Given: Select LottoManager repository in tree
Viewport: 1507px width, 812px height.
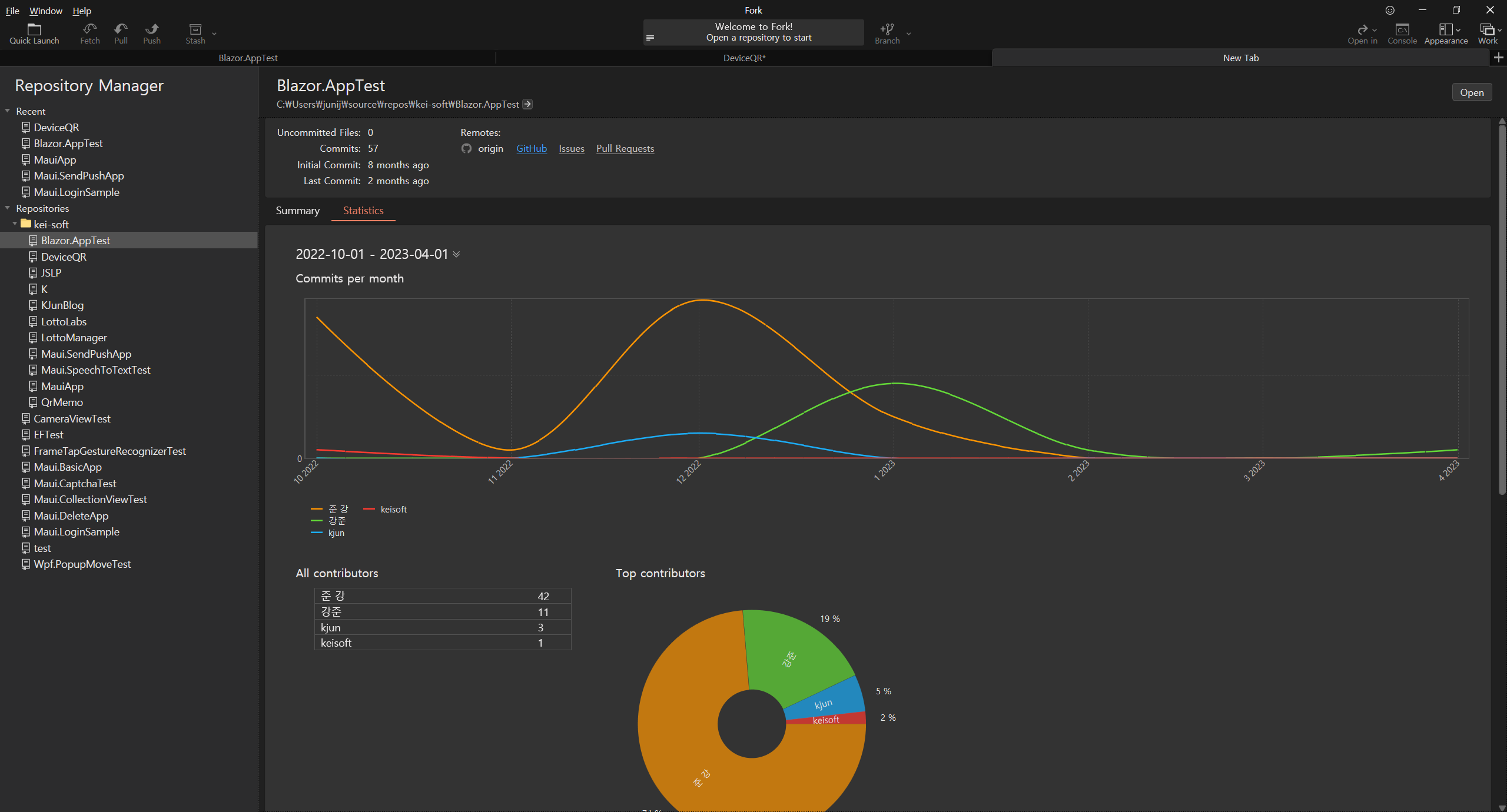Looking at the screenshot, I should point(74,338).
